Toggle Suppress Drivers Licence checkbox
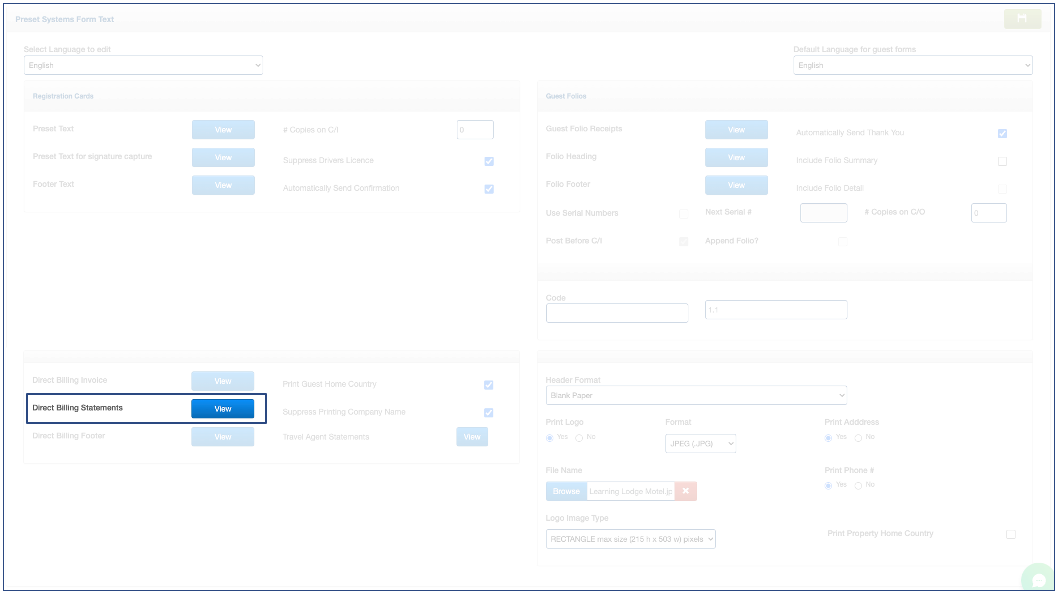 tap(489, 161)
